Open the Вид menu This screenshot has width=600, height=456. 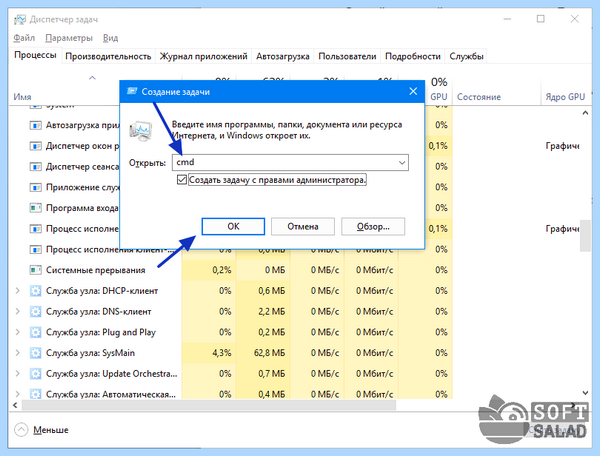110,38
